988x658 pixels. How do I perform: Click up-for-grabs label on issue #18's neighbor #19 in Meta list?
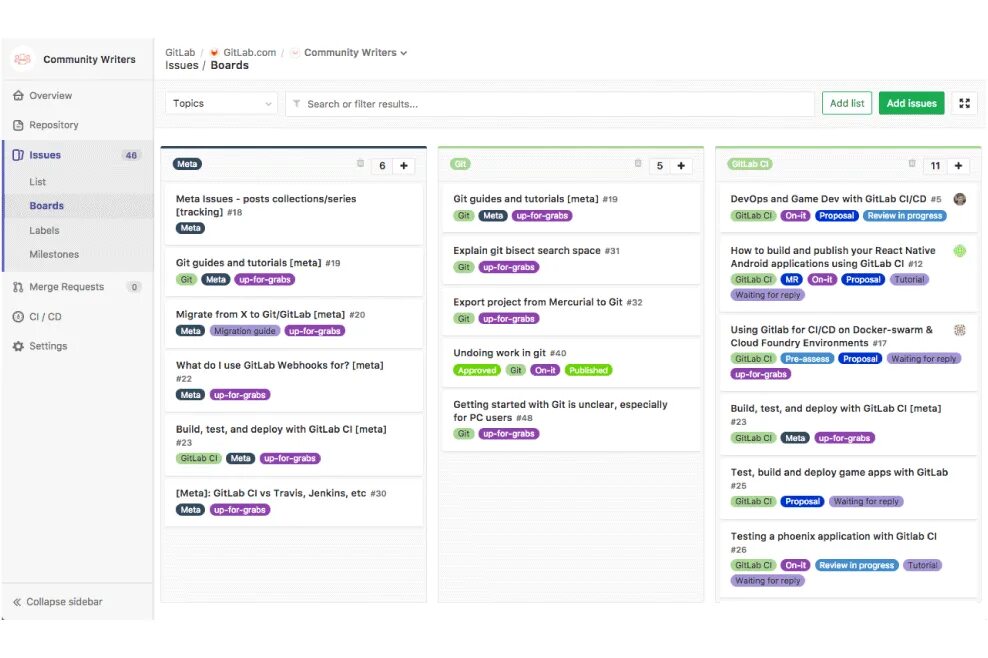point(265,280)
